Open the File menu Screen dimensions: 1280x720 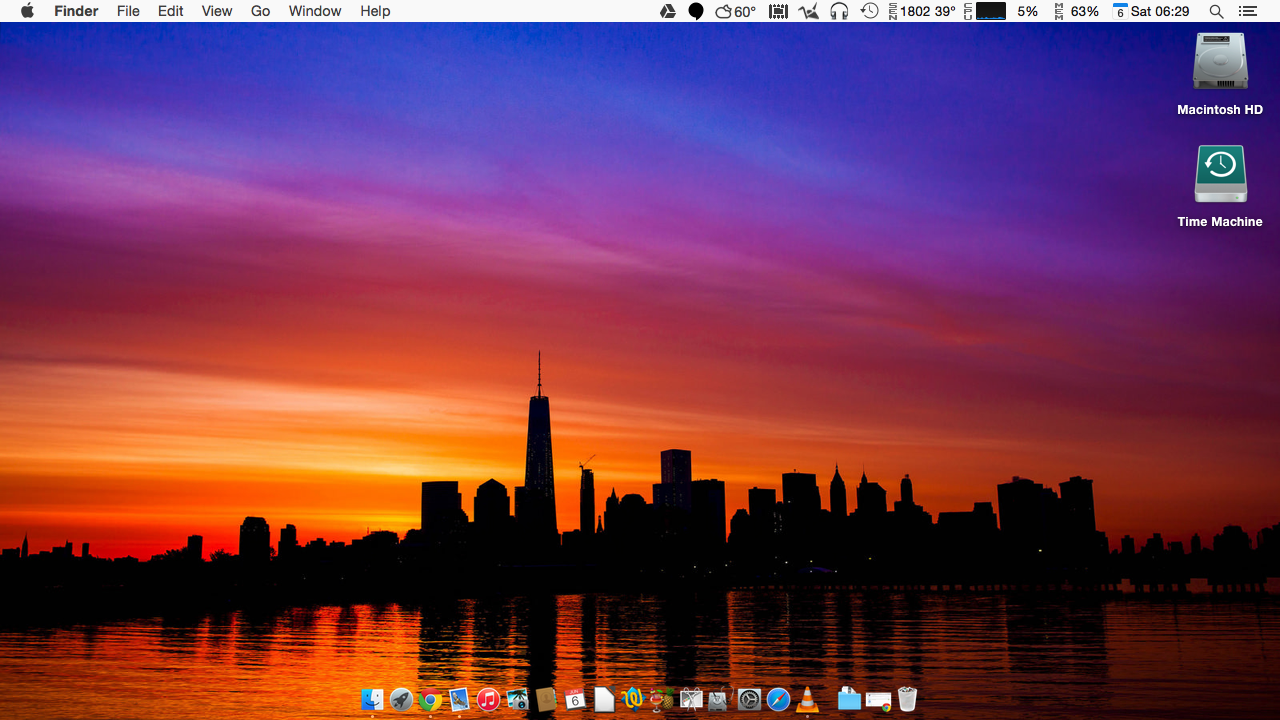click(128, 11)
